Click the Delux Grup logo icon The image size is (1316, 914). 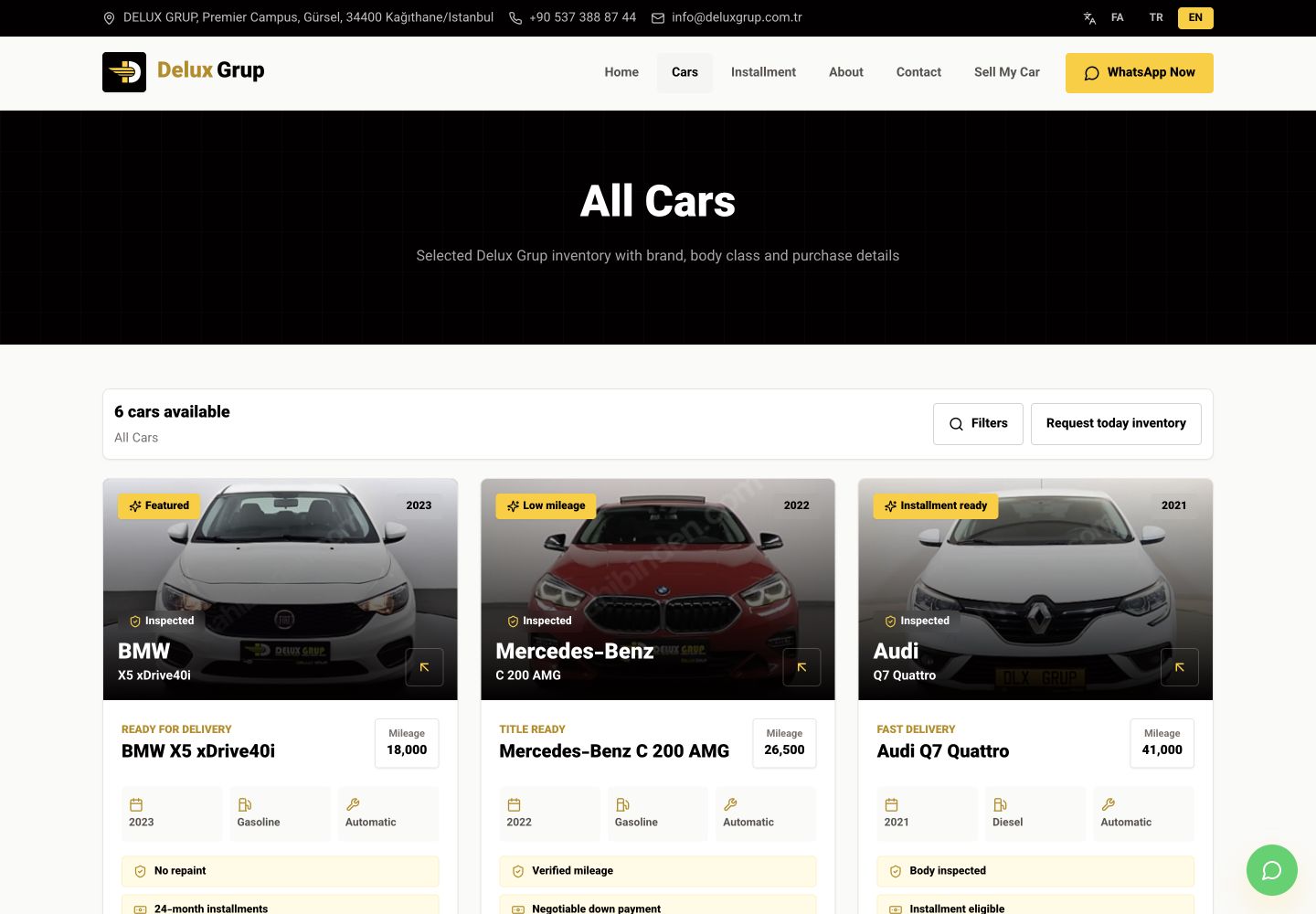[x=124, y=72]
